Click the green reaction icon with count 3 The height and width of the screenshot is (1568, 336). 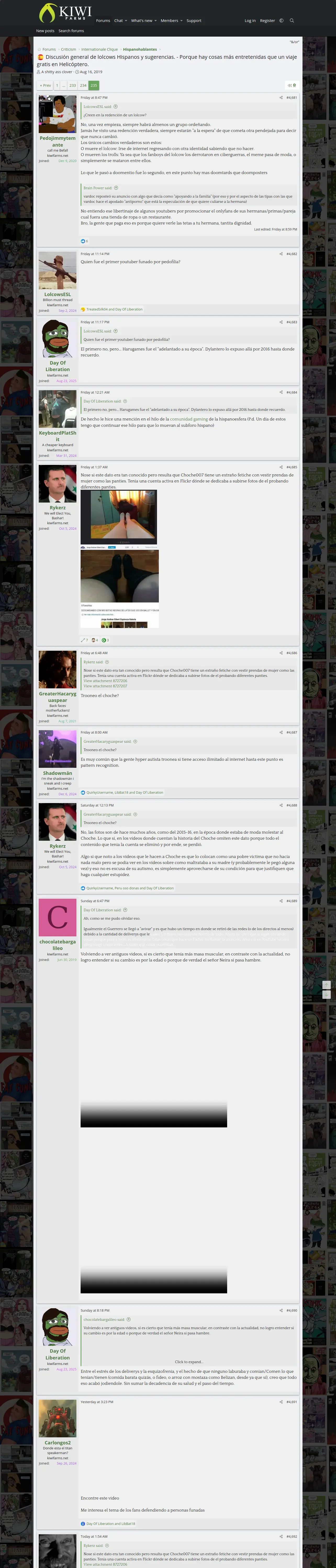(104, 640)
